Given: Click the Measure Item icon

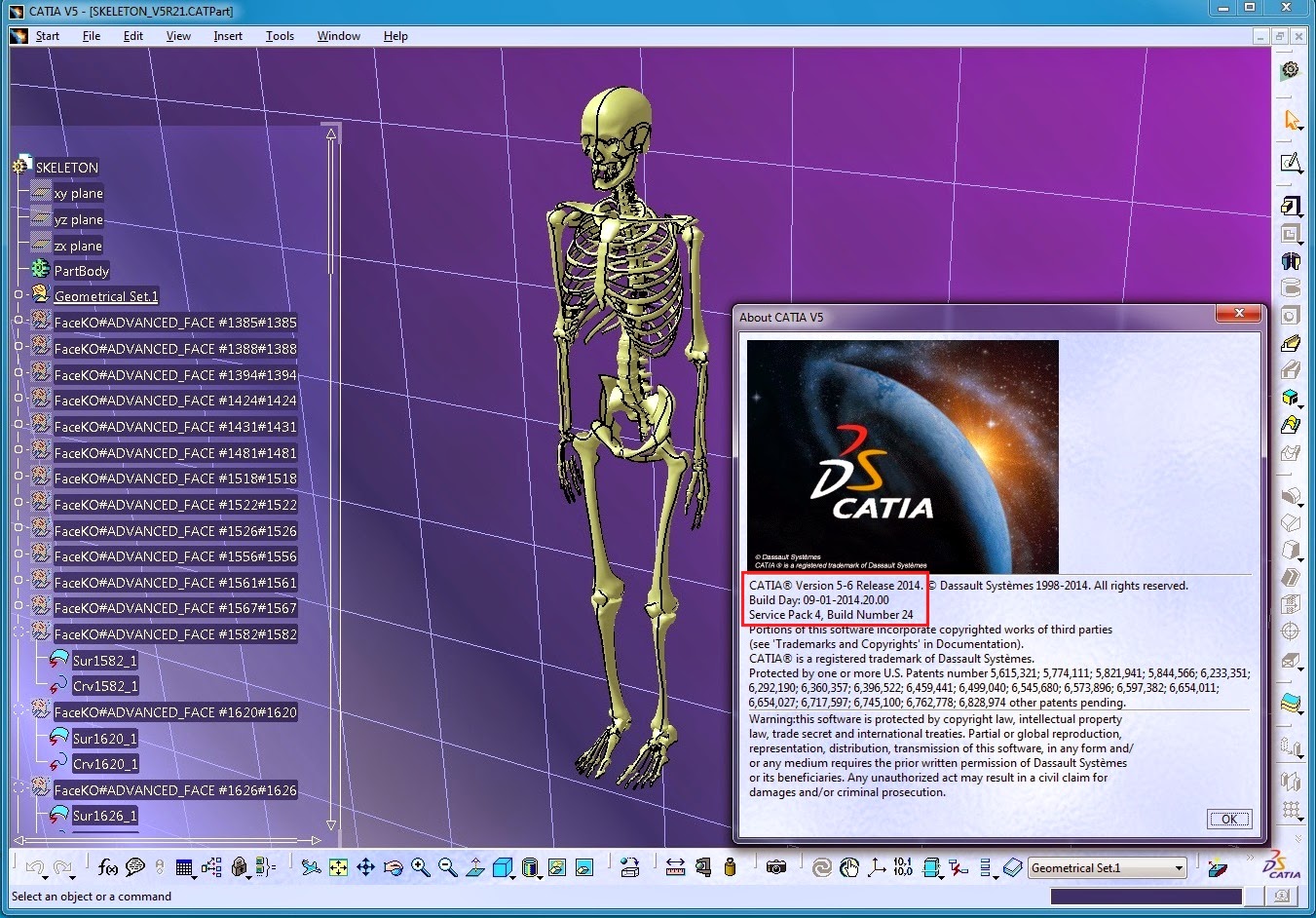Looking at the screenshot, I should [703, 867].
